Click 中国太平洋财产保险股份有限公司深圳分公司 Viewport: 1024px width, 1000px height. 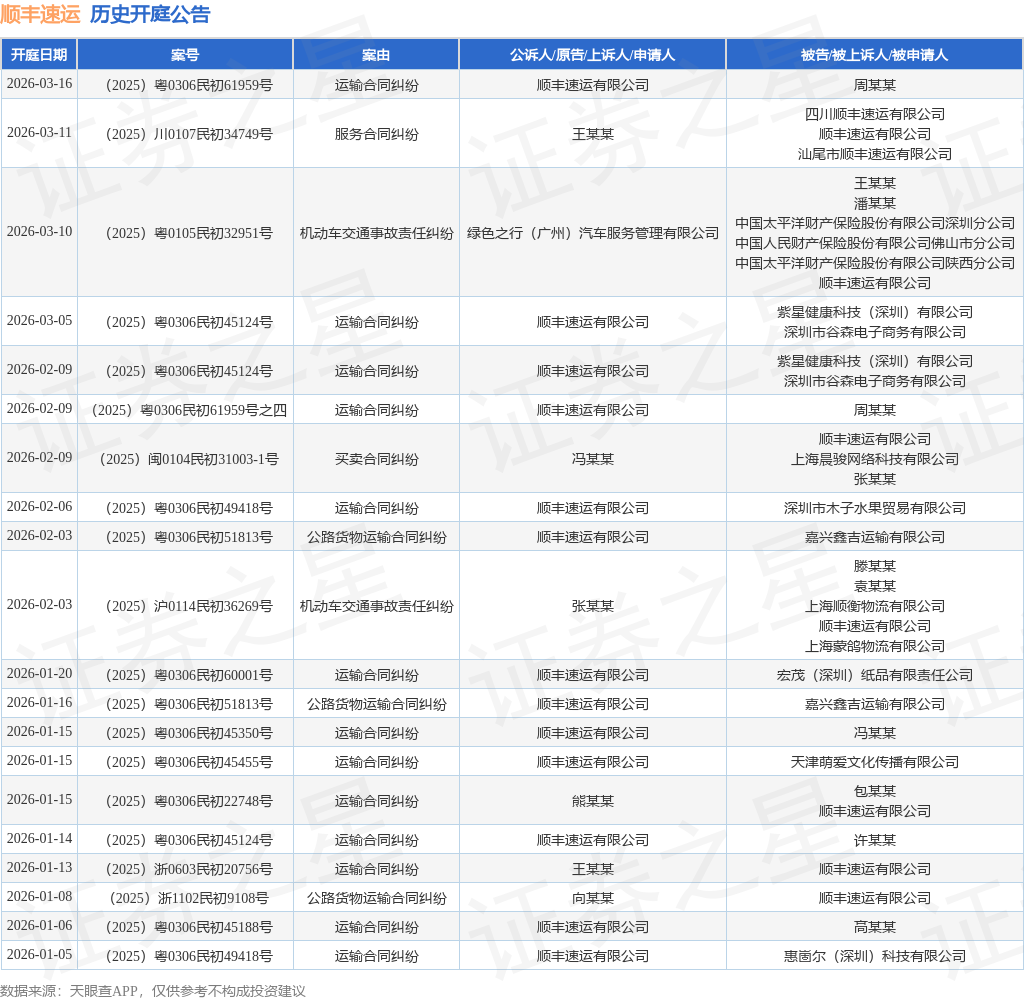click(x=874, y=223)
